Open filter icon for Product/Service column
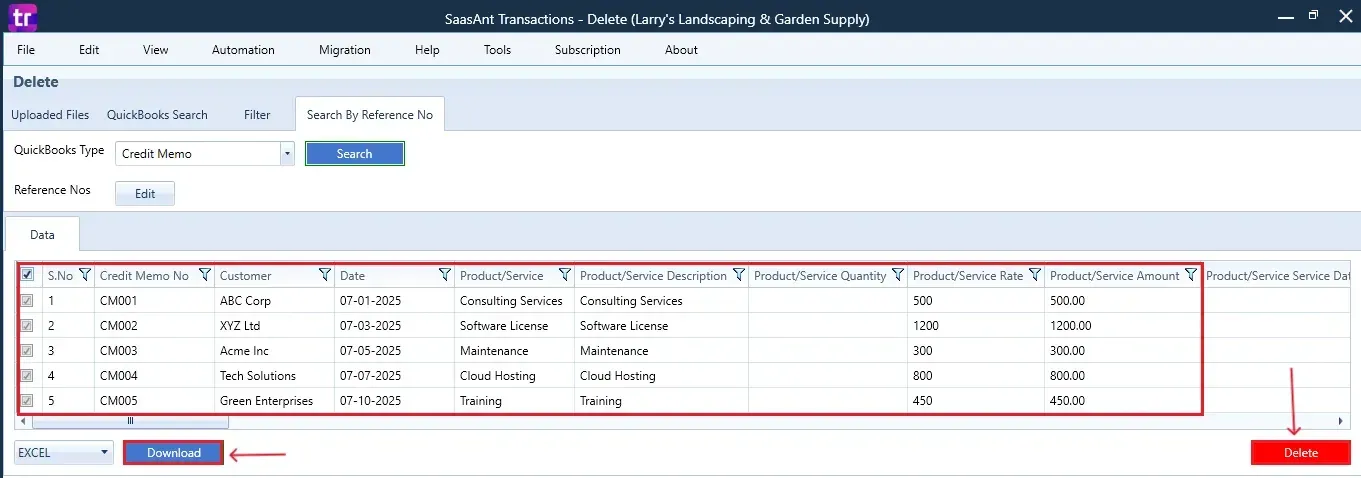 tap(565, 275)
